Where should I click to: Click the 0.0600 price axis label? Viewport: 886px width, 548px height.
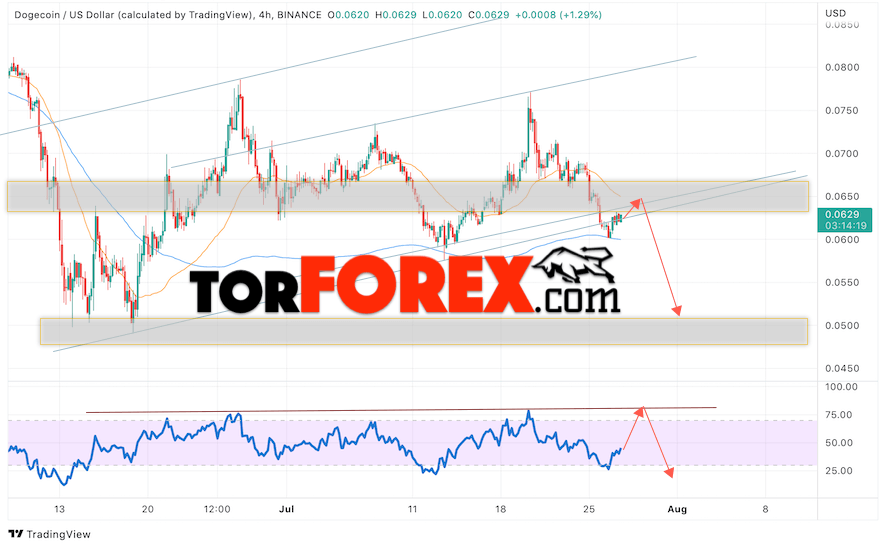point(842,240)
